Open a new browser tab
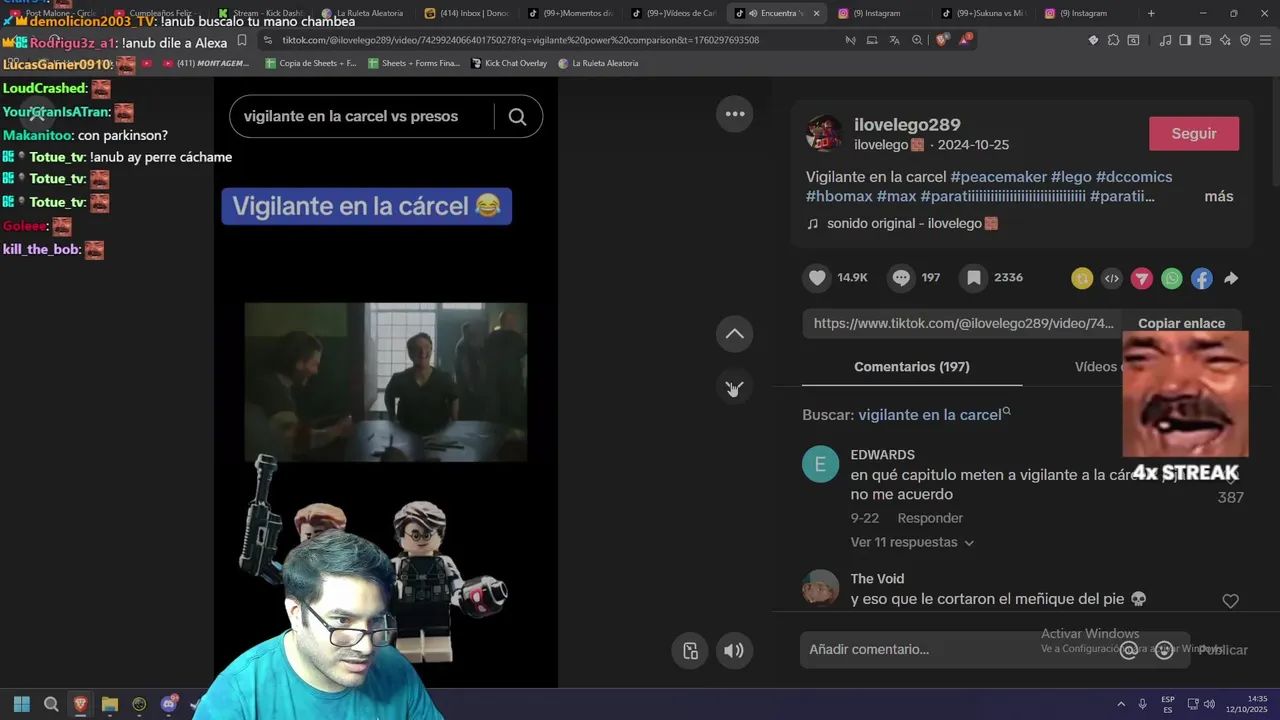 (1151, 13)
